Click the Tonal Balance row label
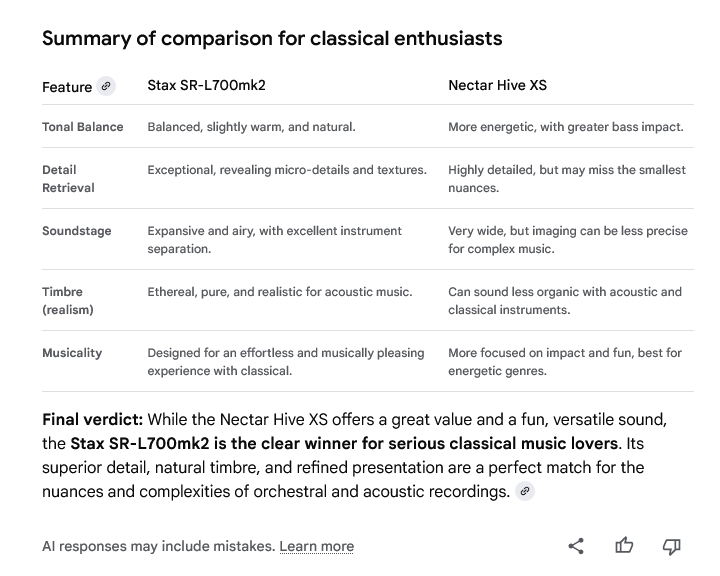 coord(83,127)
